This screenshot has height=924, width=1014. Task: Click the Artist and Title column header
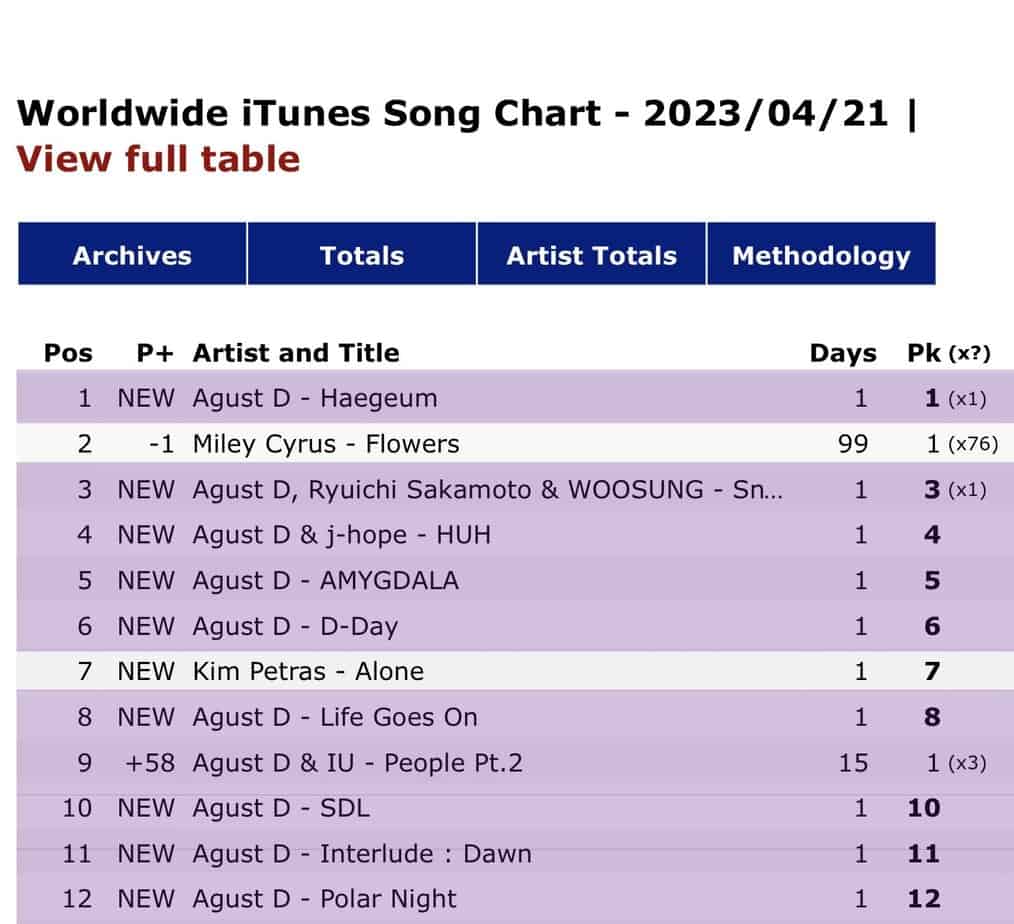pos(296,353)
